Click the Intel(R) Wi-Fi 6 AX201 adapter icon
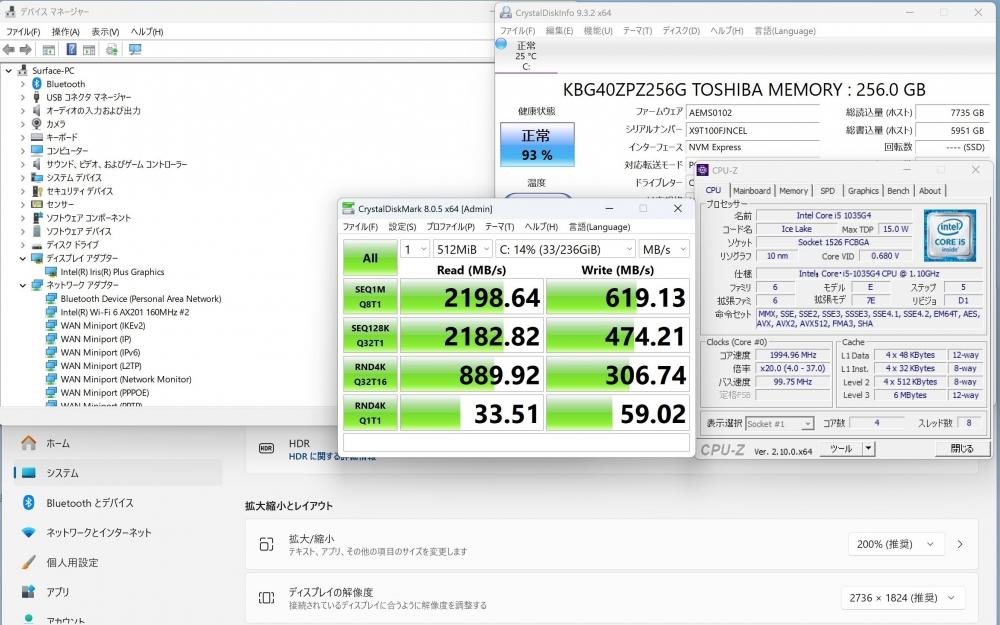 click(x=51, y=312)
